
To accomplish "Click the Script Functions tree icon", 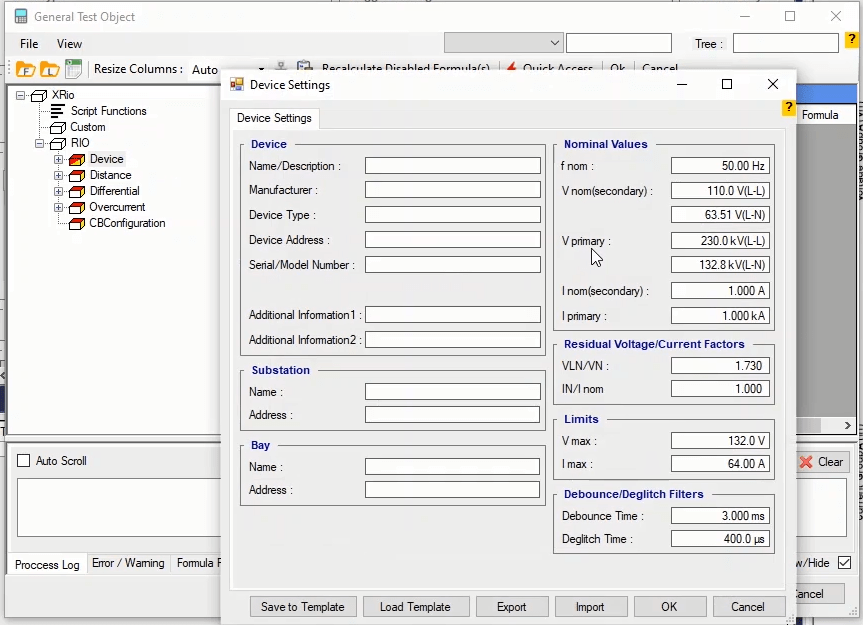I will (x=58, y=111).
